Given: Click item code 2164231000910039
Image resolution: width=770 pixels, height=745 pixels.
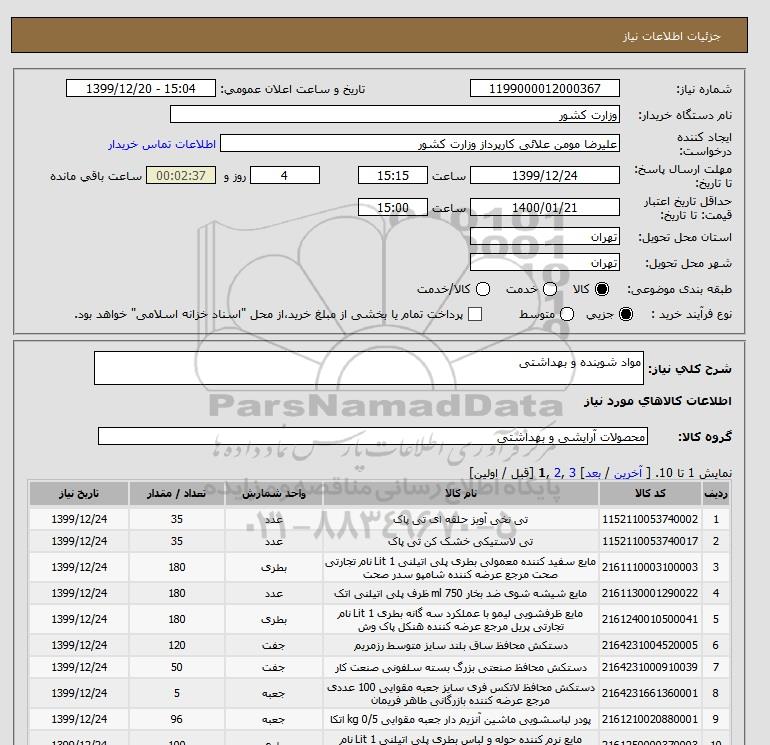Looking at the screenshot, I should tap(650, 667).
